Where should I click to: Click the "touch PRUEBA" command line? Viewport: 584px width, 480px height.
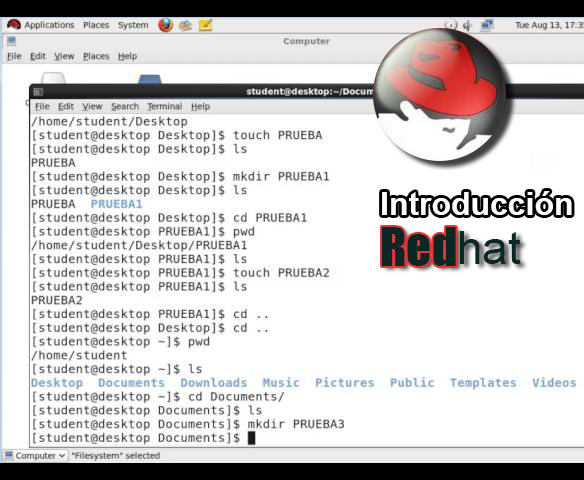(177, 135)
